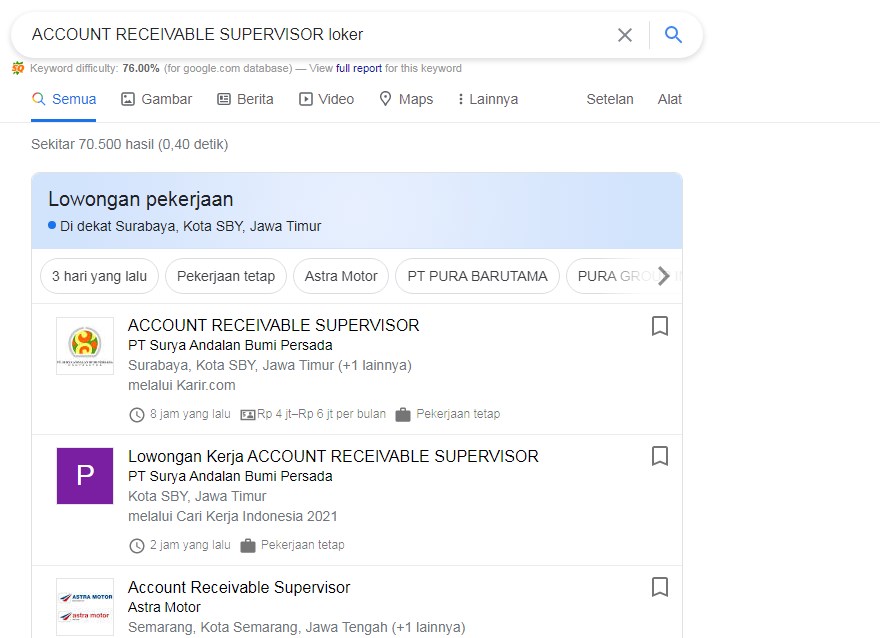Click the blue magnifier search icon
Image resolution: width=880 pixels, height=638 pixels.
(673, 35)
